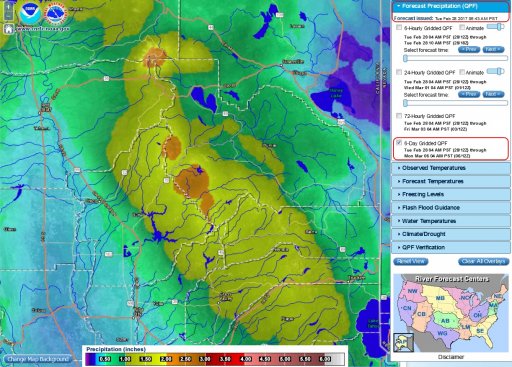Click the 24-Hourly forecast time slider track
This screenshot has height=367, width=512.
pyautogui.click(x=456, y=103)
